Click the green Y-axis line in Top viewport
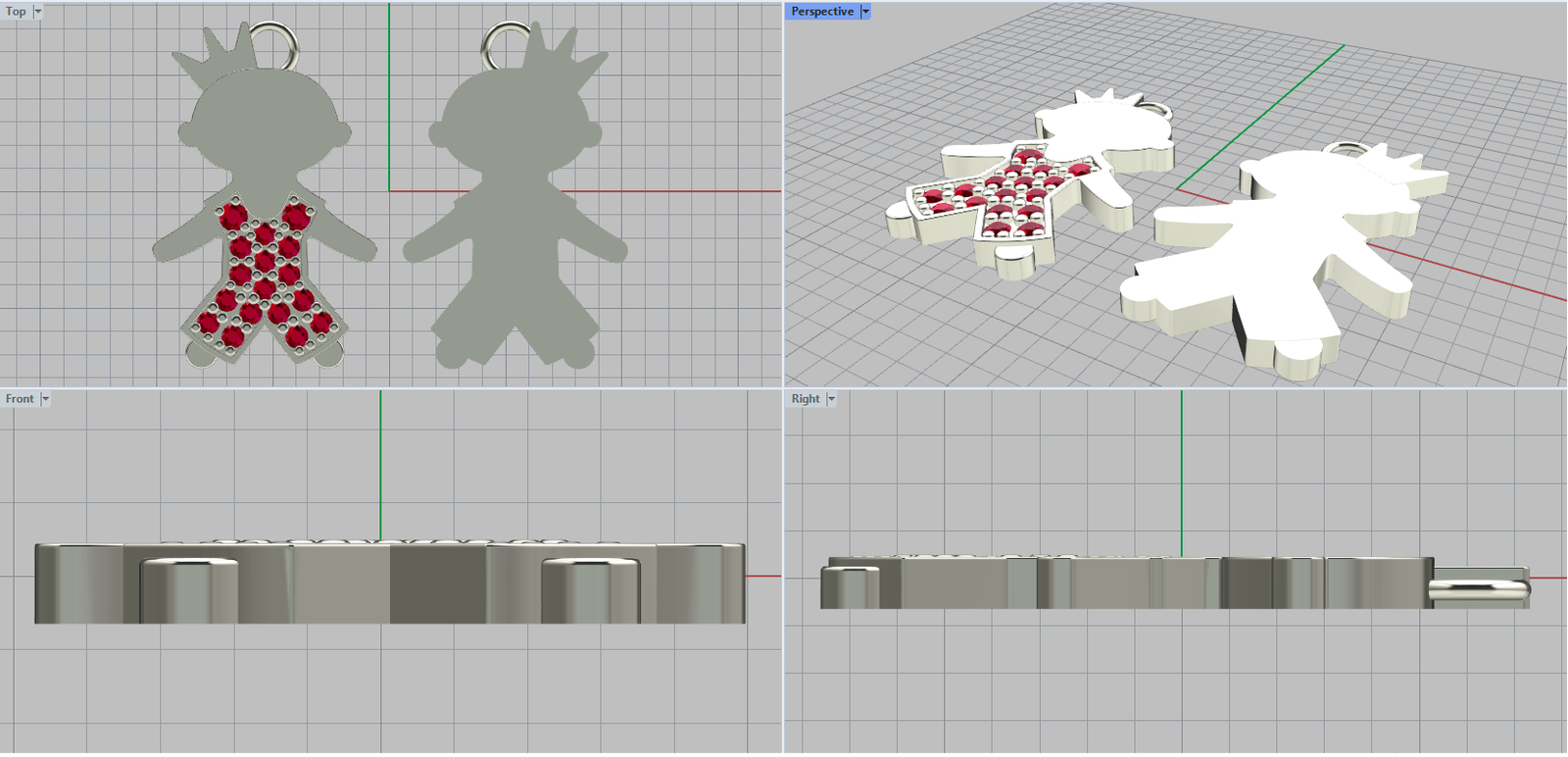Screen dimensions: 1568x757 [x=389, y=98]
